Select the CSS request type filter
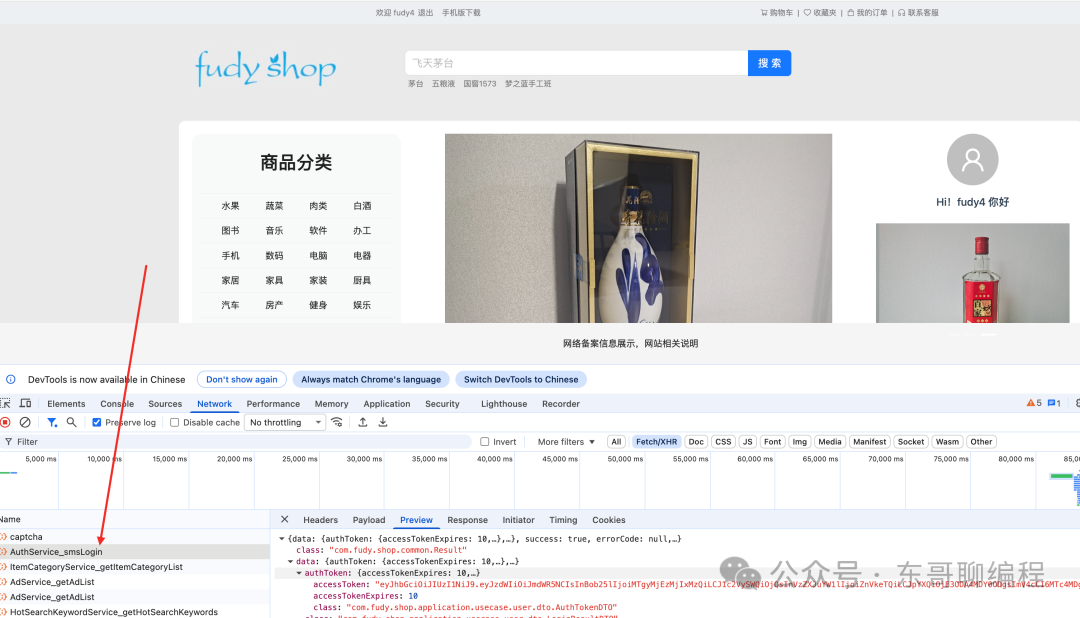This screenshot has width=1080, height=618. tap(723, 442)
